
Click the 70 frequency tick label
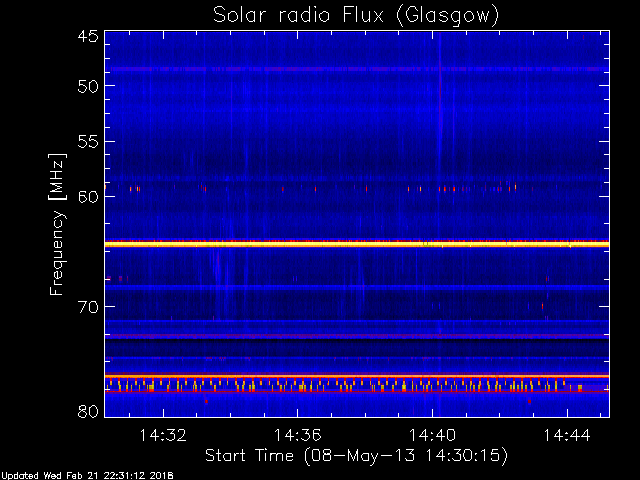(88, 307)
